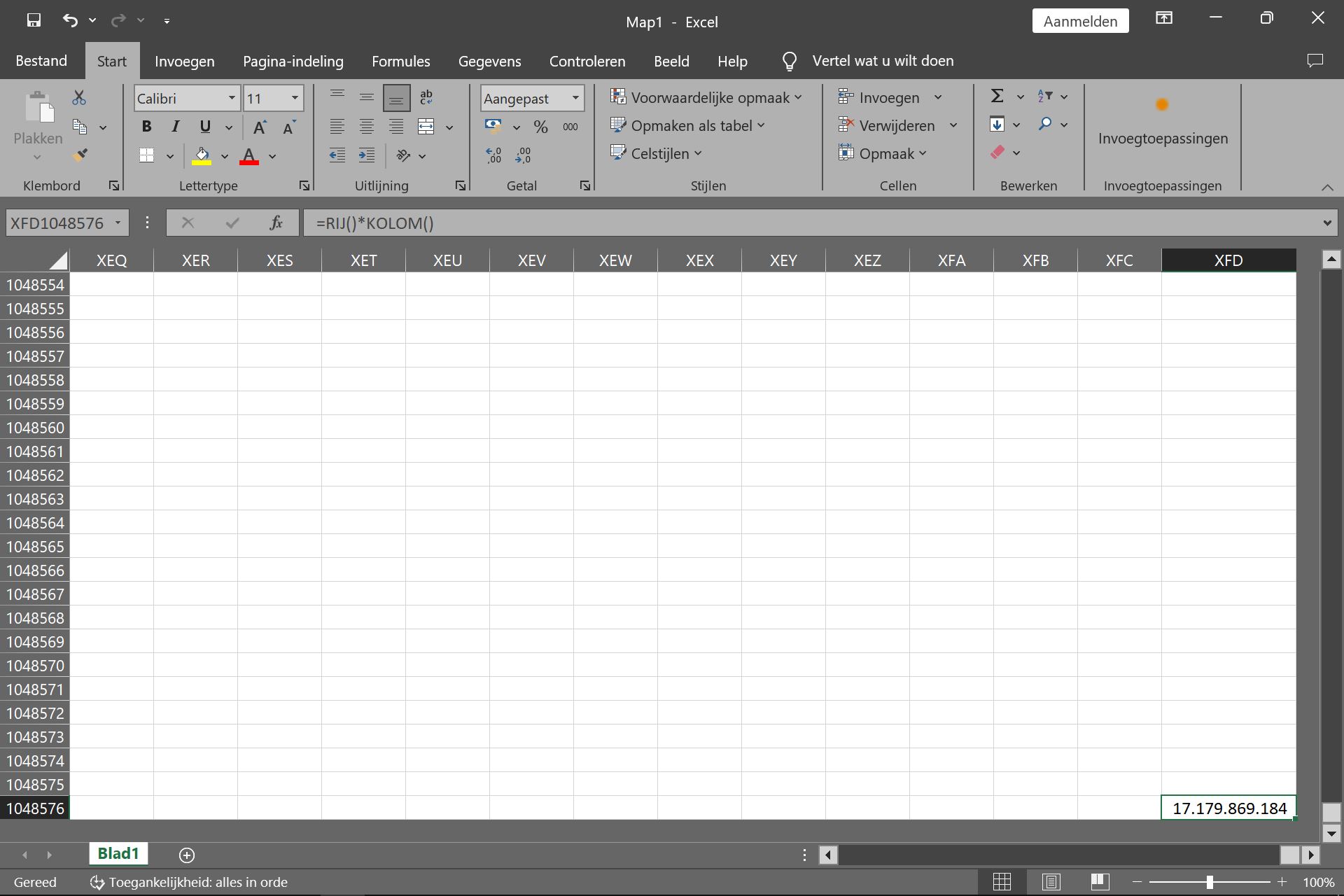The width and height of the screenshot is (1344, 896).
Task: Toggle align text left
Action: tap(337, 127)
